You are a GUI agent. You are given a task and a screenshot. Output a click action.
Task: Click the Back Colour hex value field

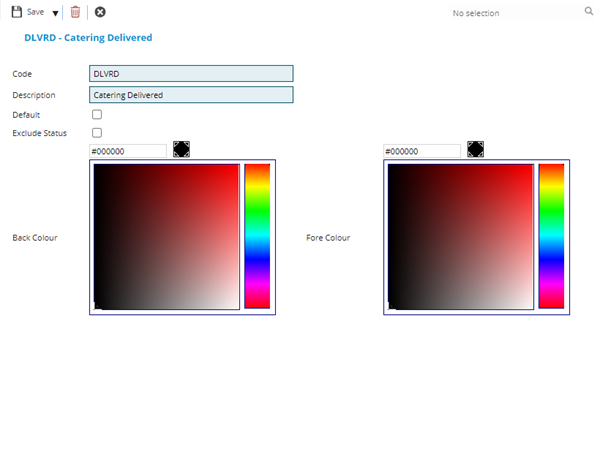click(x=128, y=151)
